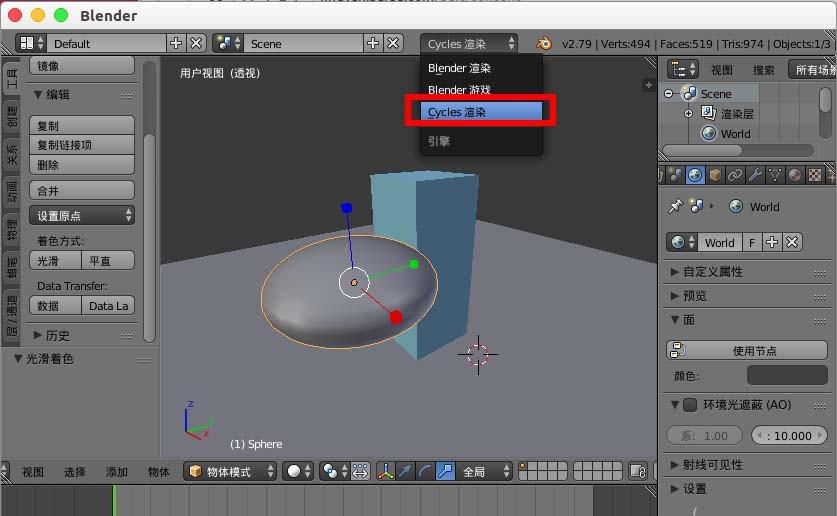Select the World properties tab icon

pos(695,175)
